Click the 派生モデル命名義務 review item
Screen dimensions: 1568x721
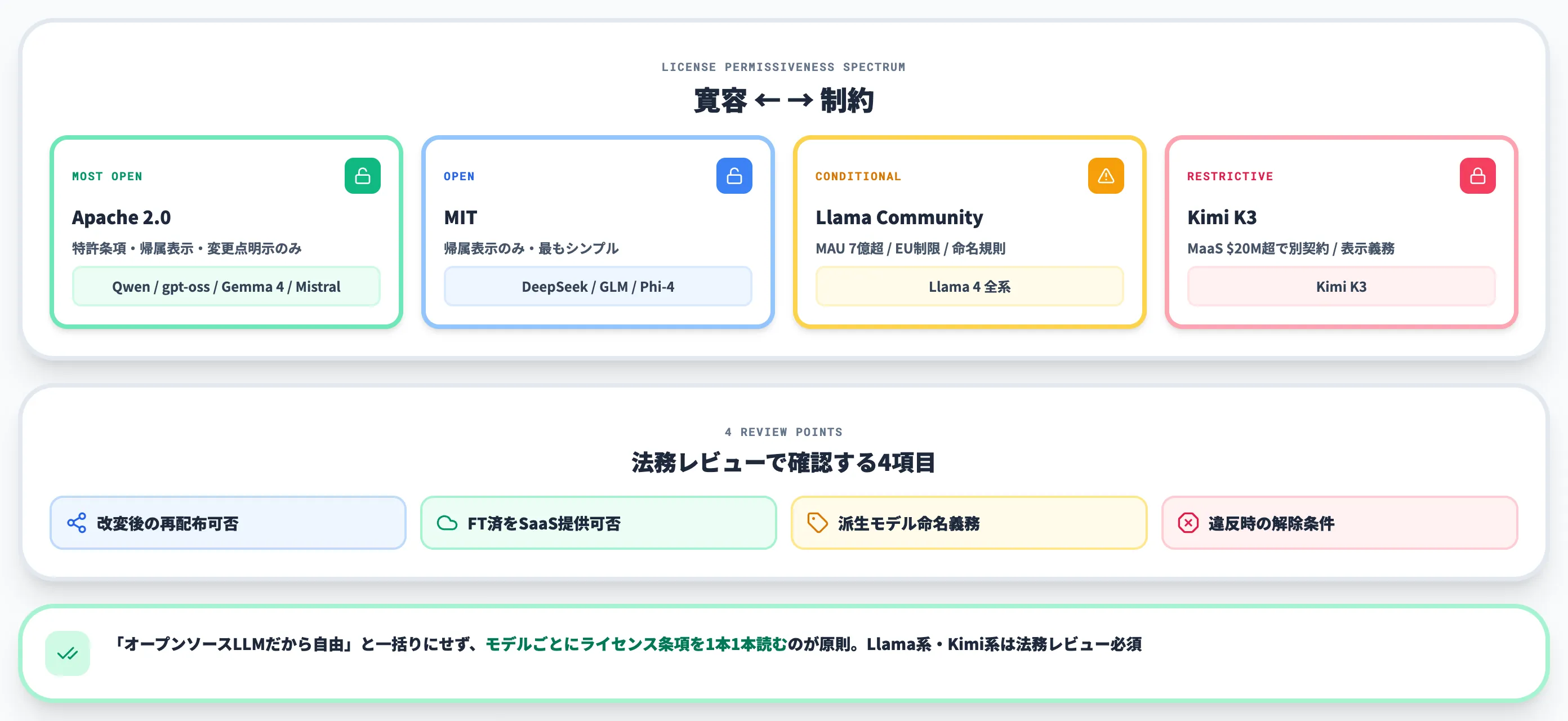tap(969, 523)
